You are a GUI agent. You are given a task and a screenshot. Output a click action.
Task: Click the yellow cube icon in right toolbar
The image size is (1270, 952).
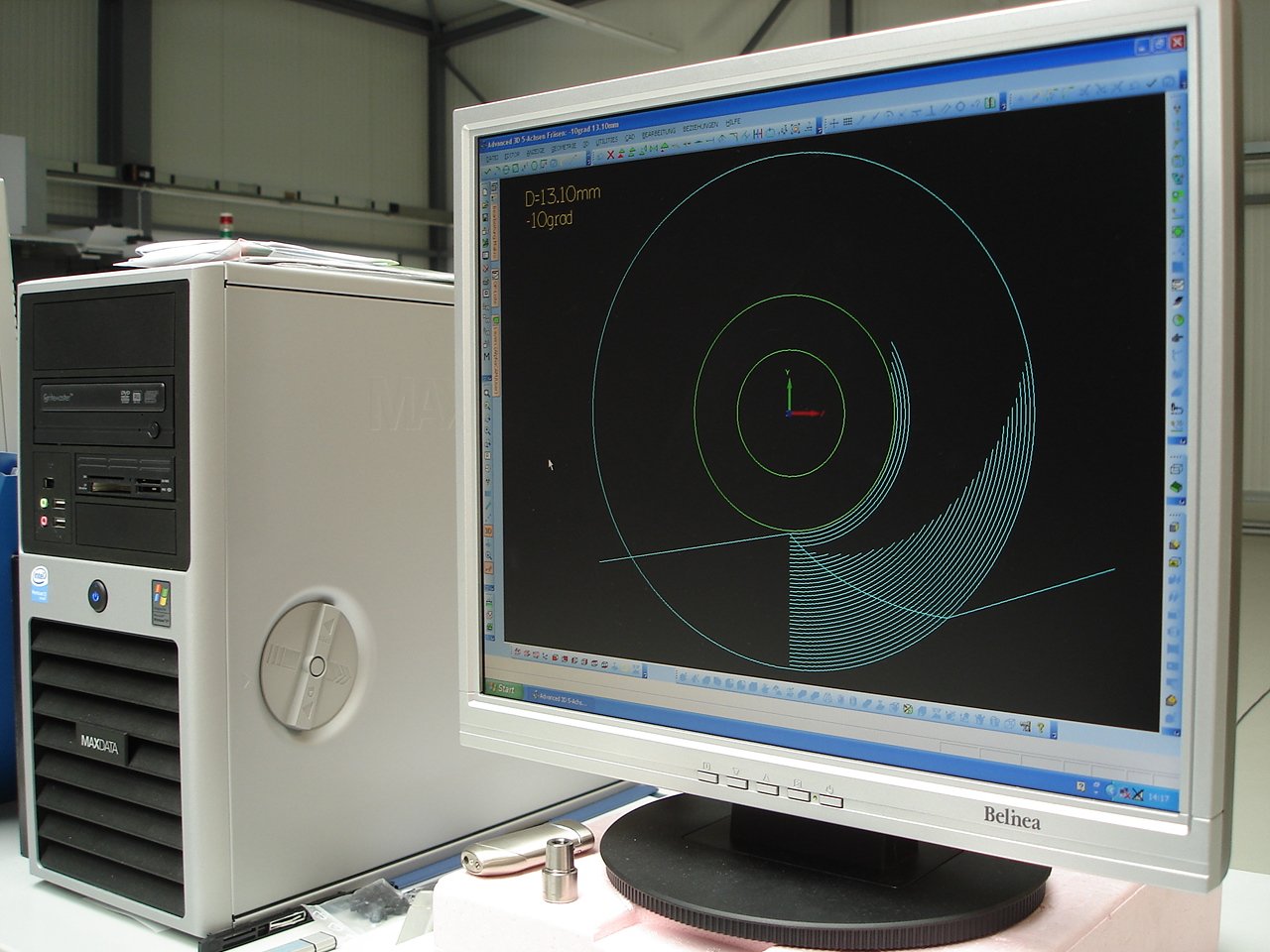tap(1173, 698)
